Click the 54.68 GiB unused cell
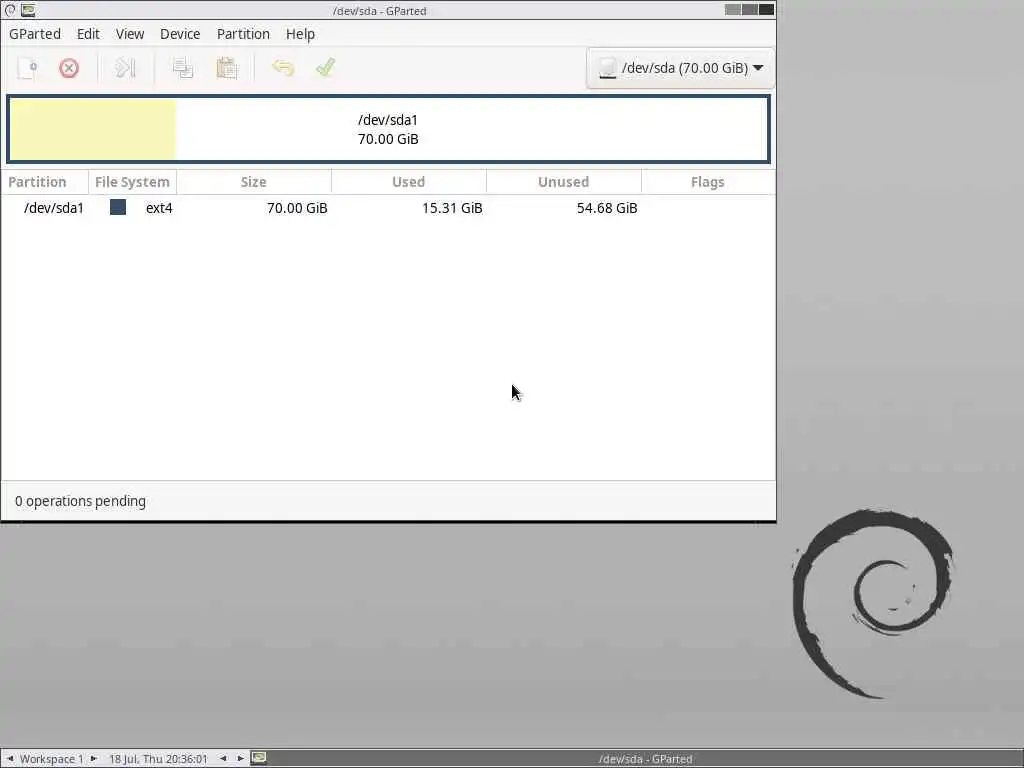This screenshot has height=768, width=1024. [x=607, y=208]
